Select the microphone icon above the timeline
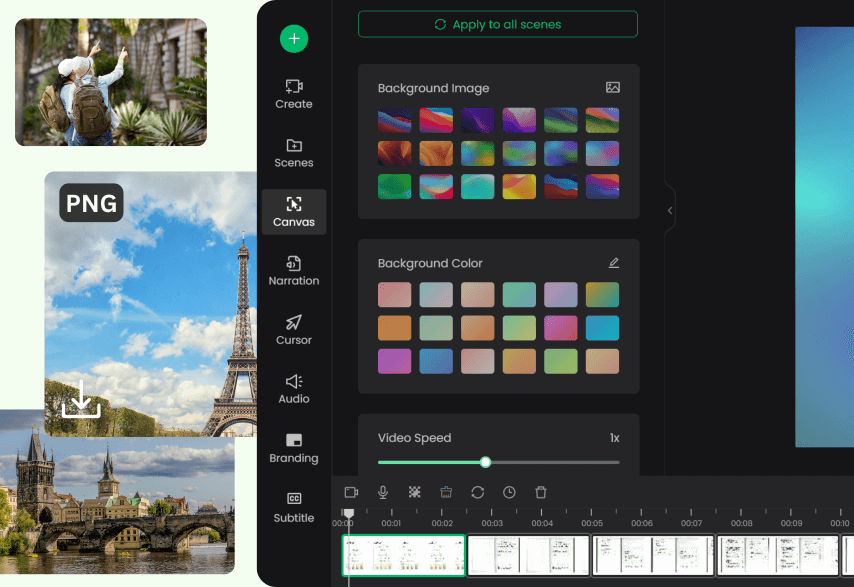854x587 pixels. [382, 492]
